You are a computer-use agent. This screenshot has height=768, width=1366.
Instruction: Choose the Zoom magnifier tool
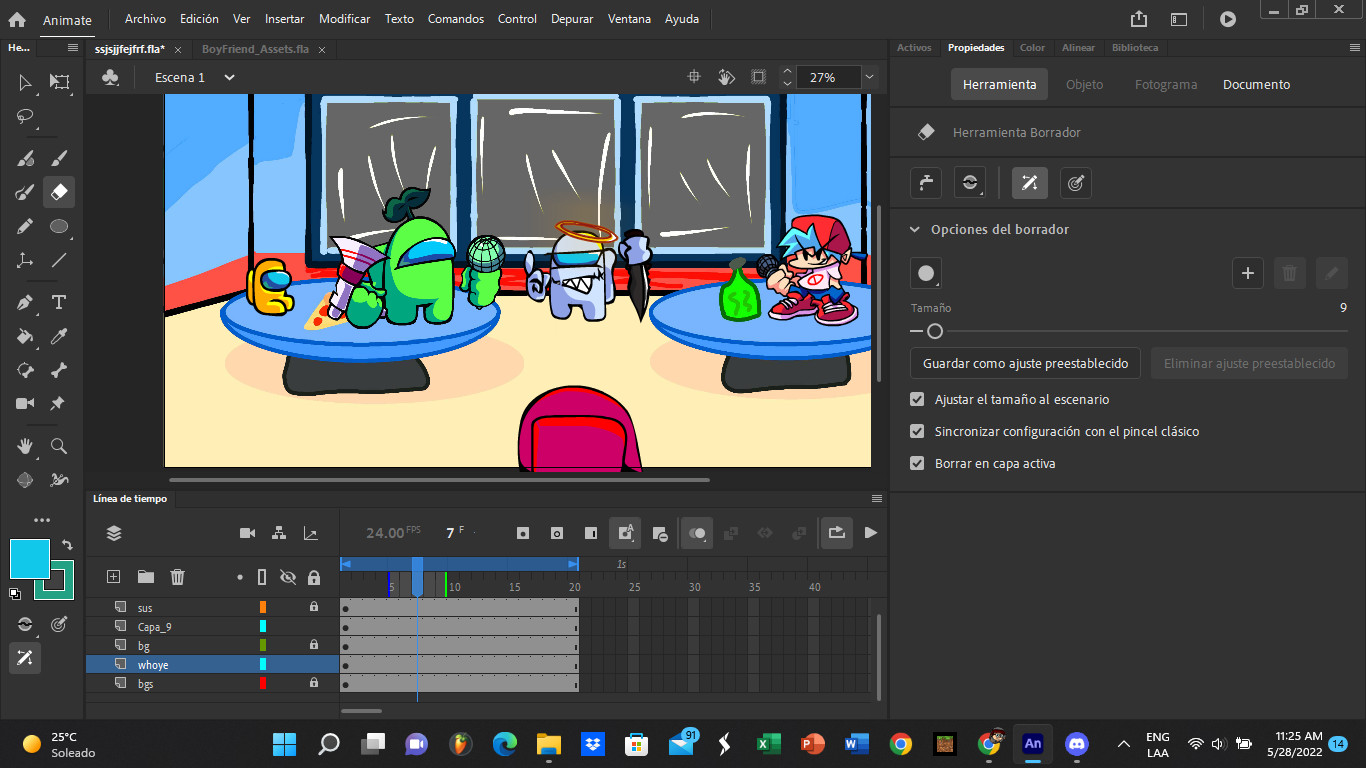pos(59,446)
